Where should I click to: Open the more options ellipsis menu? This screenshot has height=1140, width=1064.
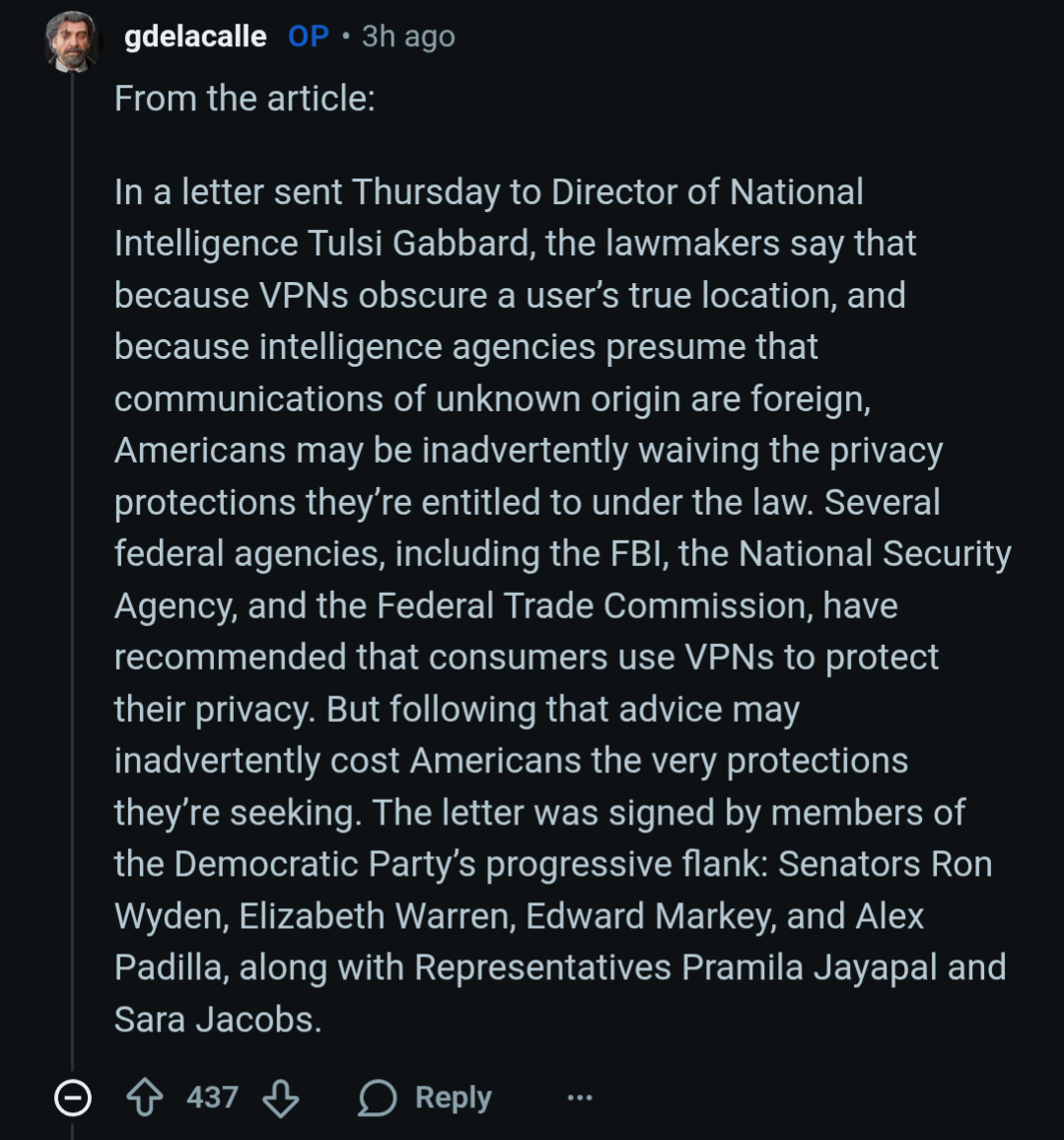[580, 1098]
